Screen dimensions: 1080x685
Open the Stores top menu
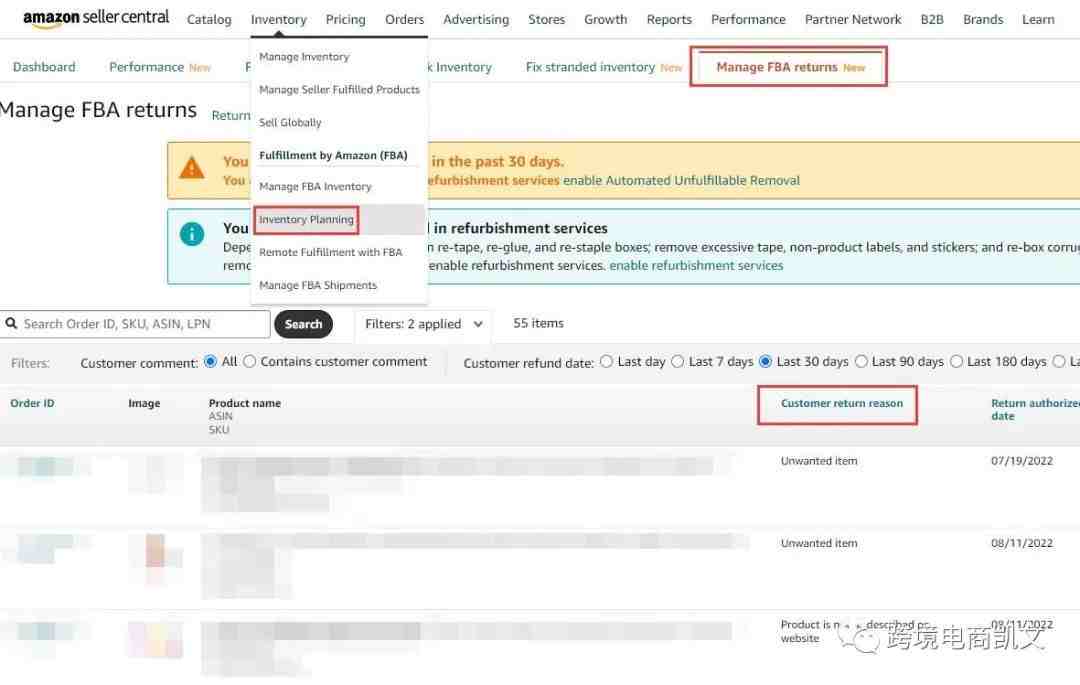click(x=546, y=19)
